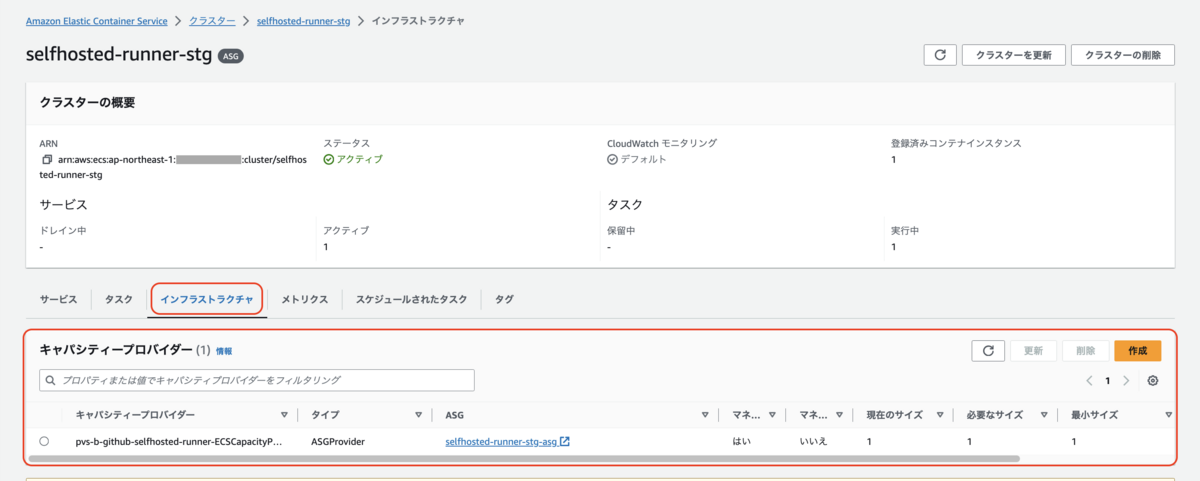This screenshot has height=481, width=1200.
Task: Go to クラスター breadcrumb link
Action: 212,21
